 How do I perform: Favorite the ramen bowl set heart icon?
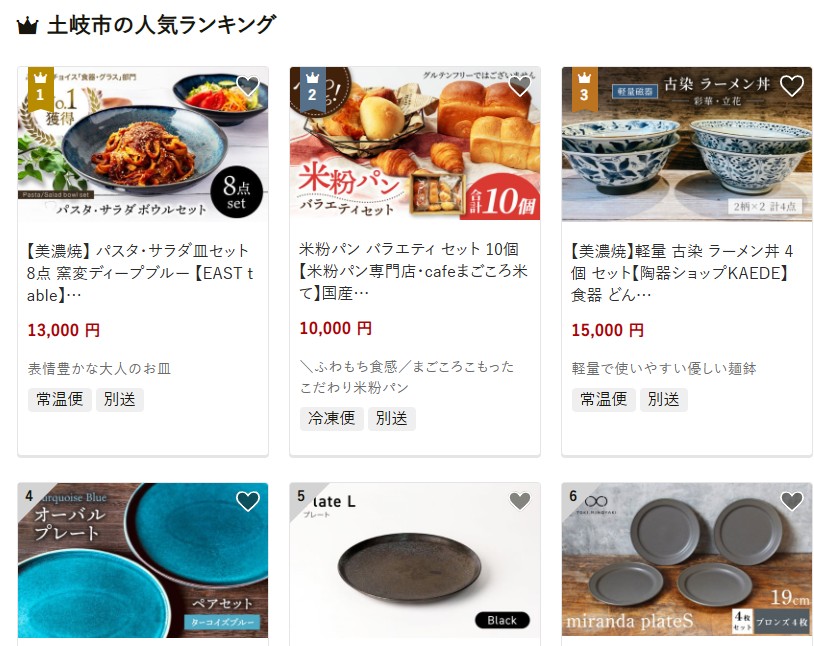[x=792, y=86]
